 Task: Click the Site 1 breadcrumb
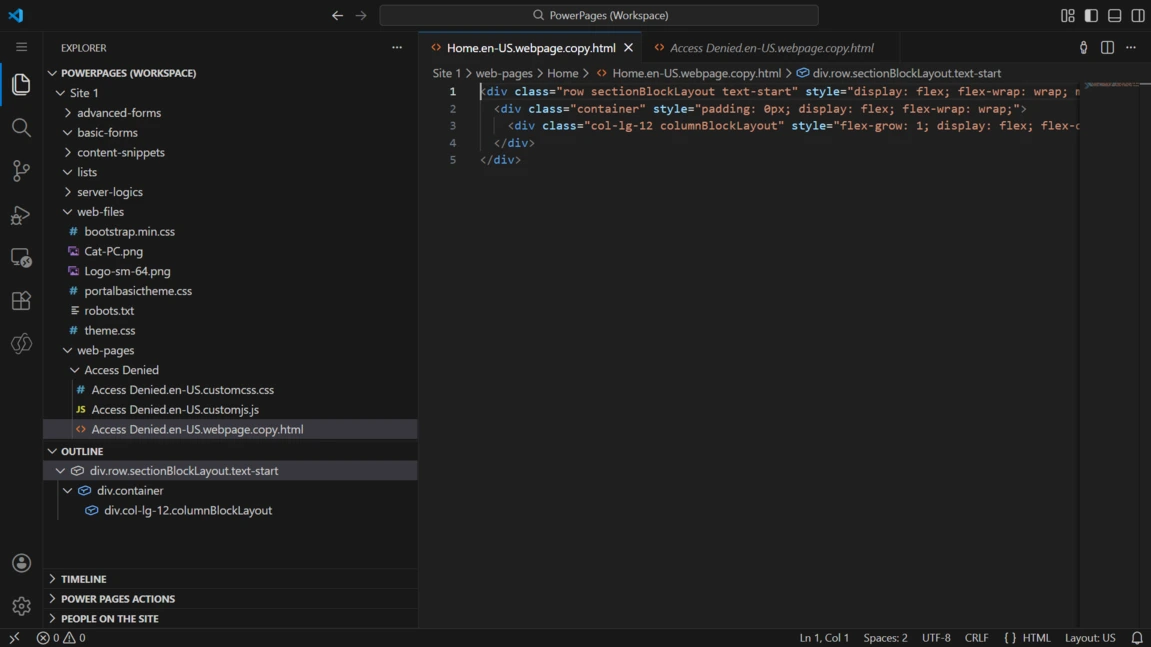(446, 73)
